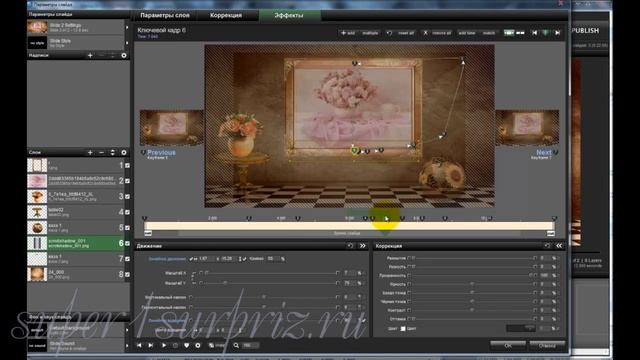
Task: Click the copy icon in bottom toolbar
Action: tap(211, 345)
